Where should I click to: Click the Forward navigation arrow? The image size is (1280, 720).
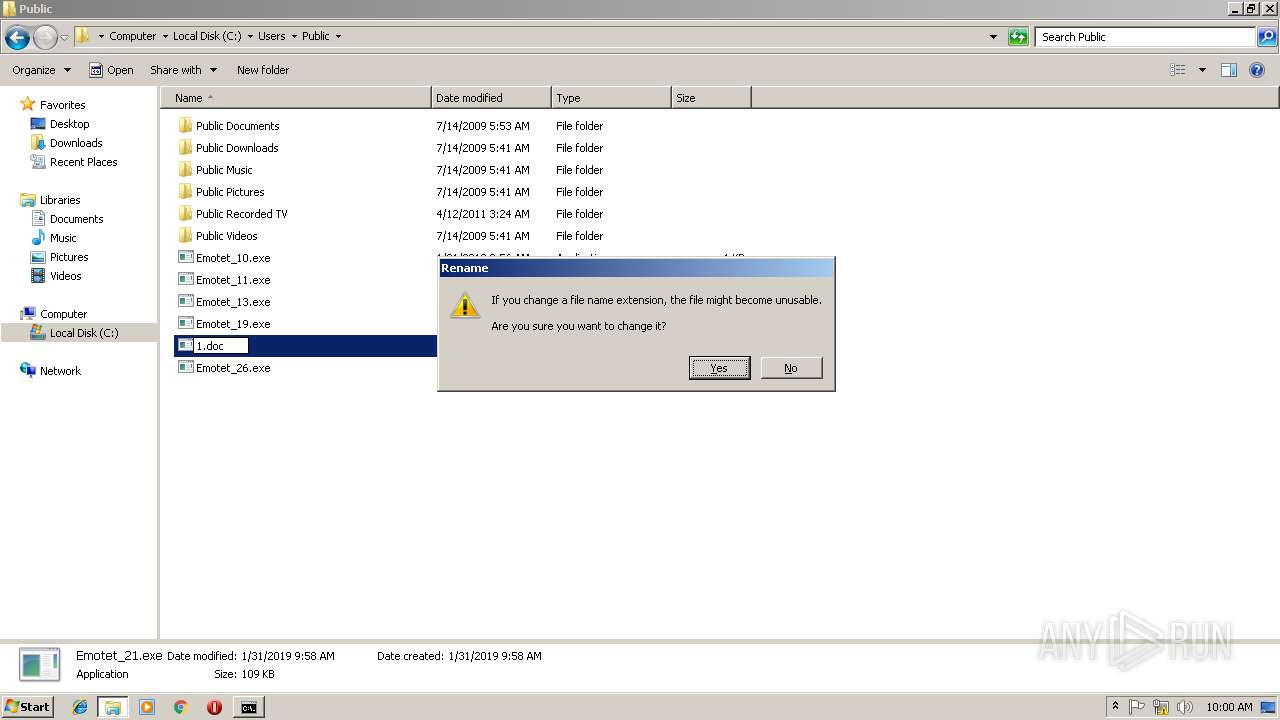coord(45,37)
